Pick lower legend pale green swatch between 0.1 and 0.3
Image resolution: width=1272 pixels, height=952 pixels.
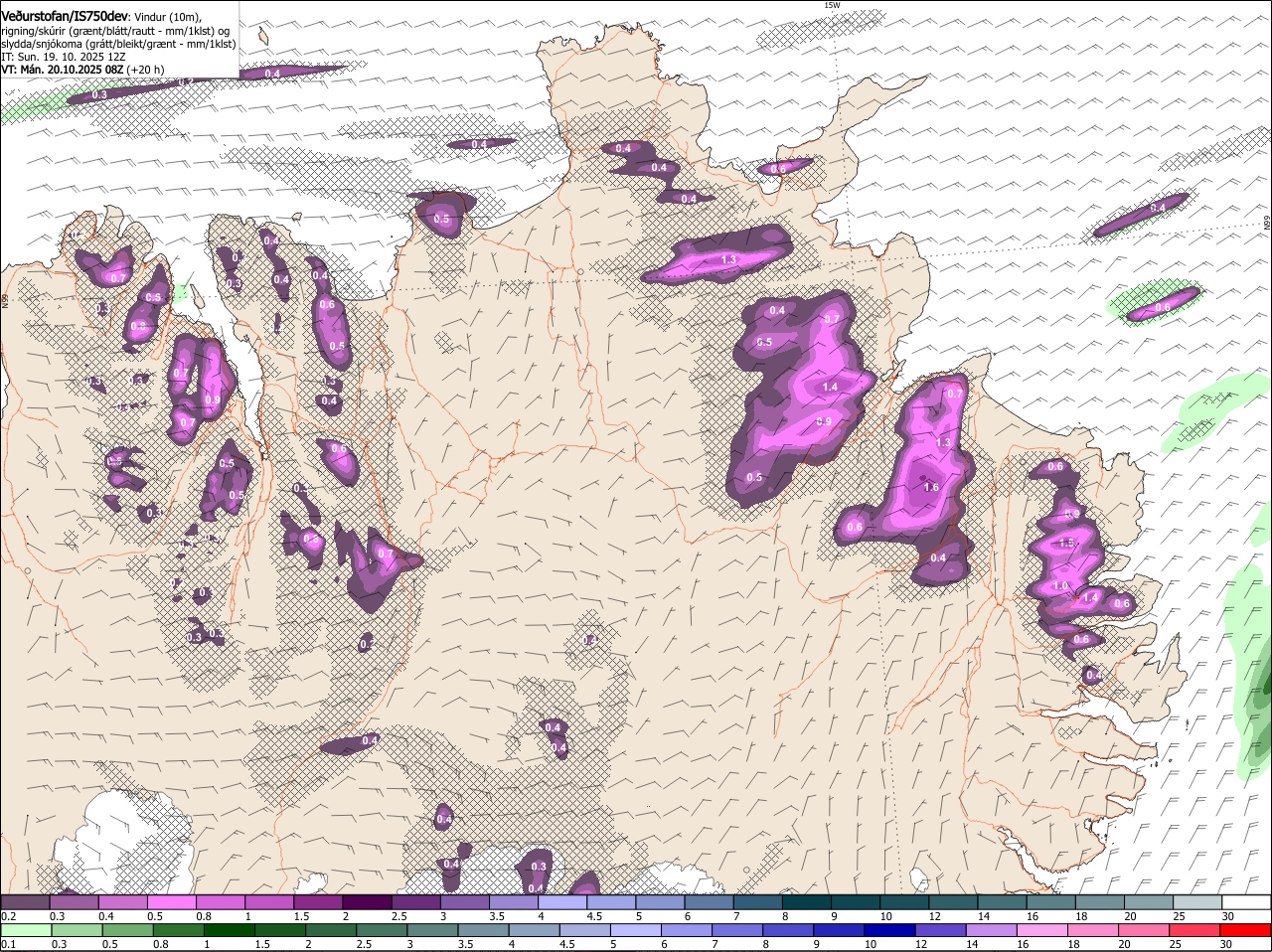click(x=25, y=930)
